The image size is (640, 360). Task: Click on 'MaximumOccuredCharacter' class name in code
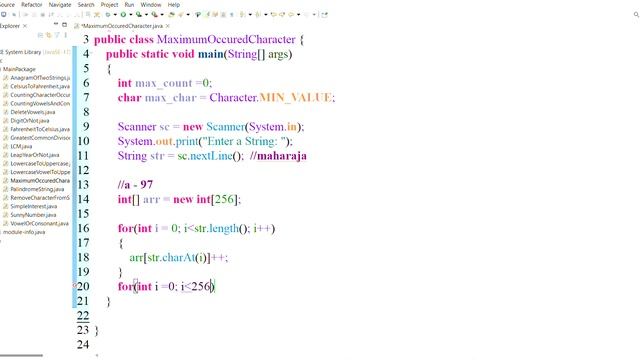point(226,40)
